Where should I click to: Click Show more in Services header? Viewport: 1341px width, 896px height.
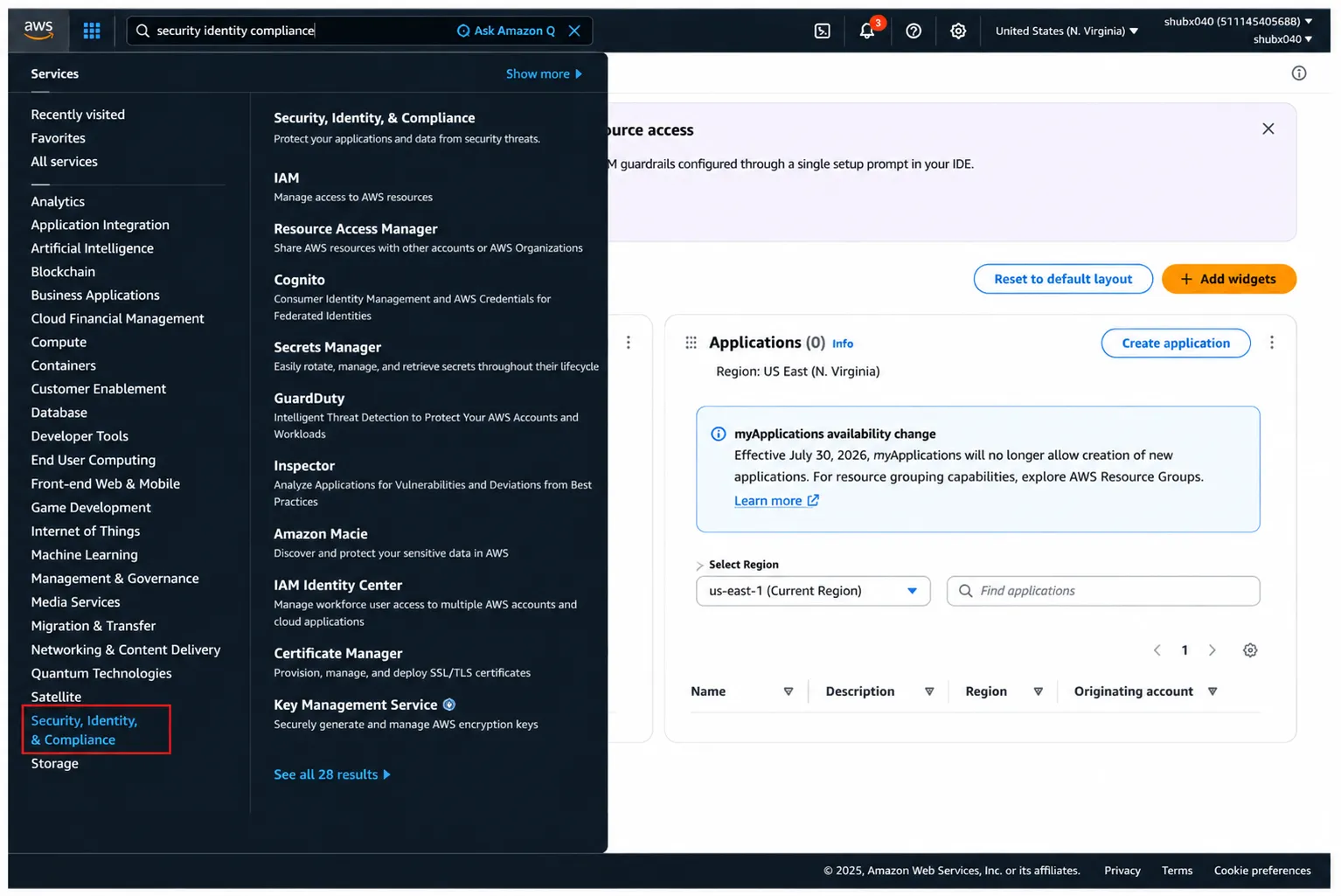click(x=544, y=74)
